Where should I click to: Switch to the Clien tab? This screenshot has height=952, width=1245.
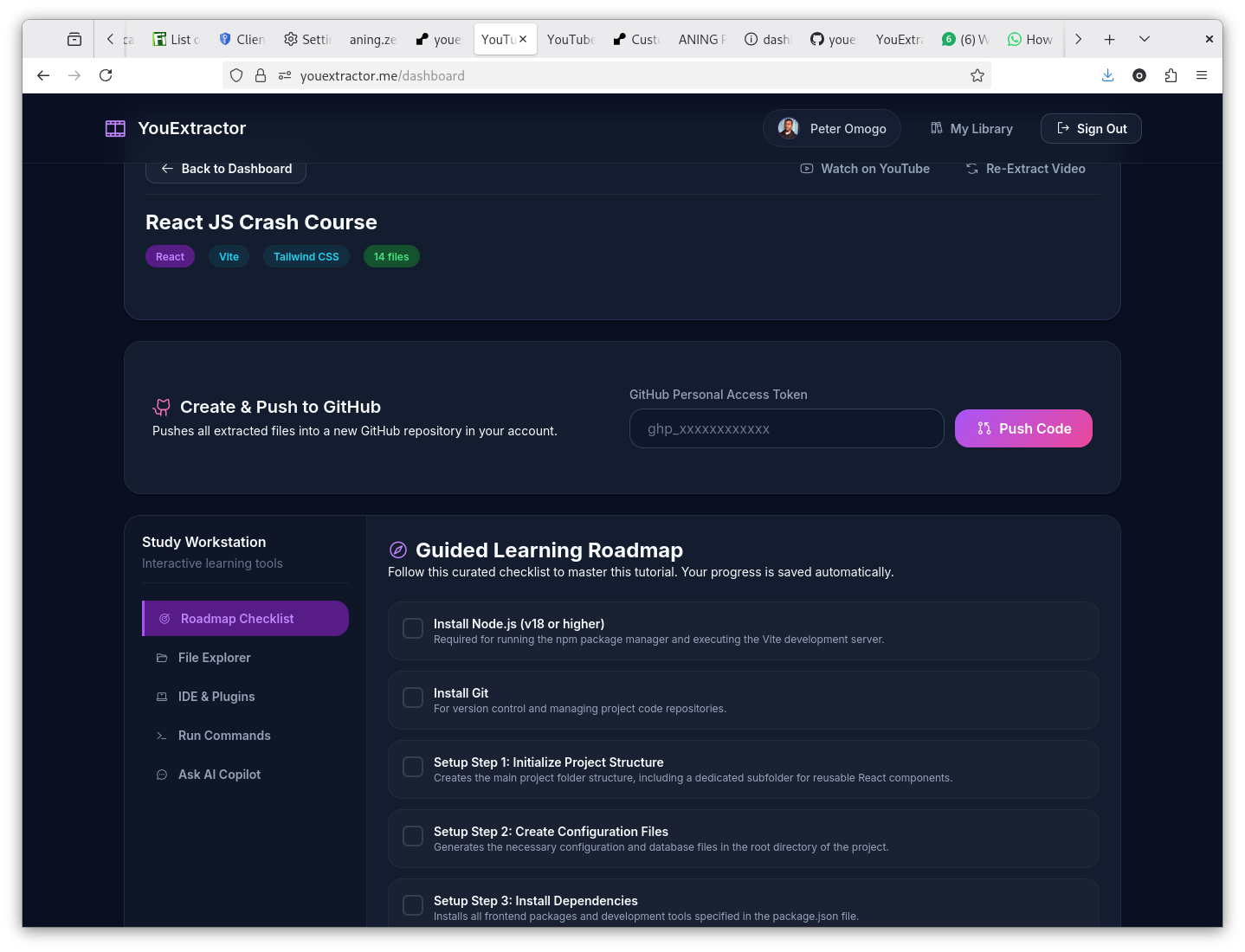click(242, 40)
